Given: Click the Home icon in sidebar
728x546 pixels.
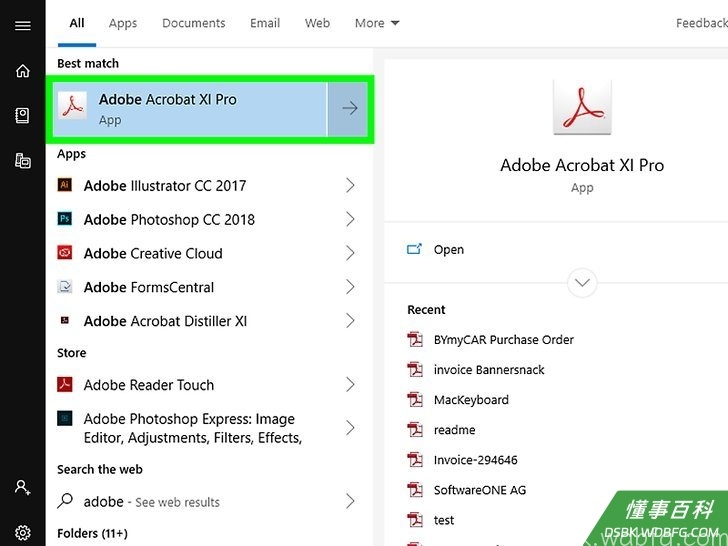Looking at the screenshot, I should click(23, 71).
